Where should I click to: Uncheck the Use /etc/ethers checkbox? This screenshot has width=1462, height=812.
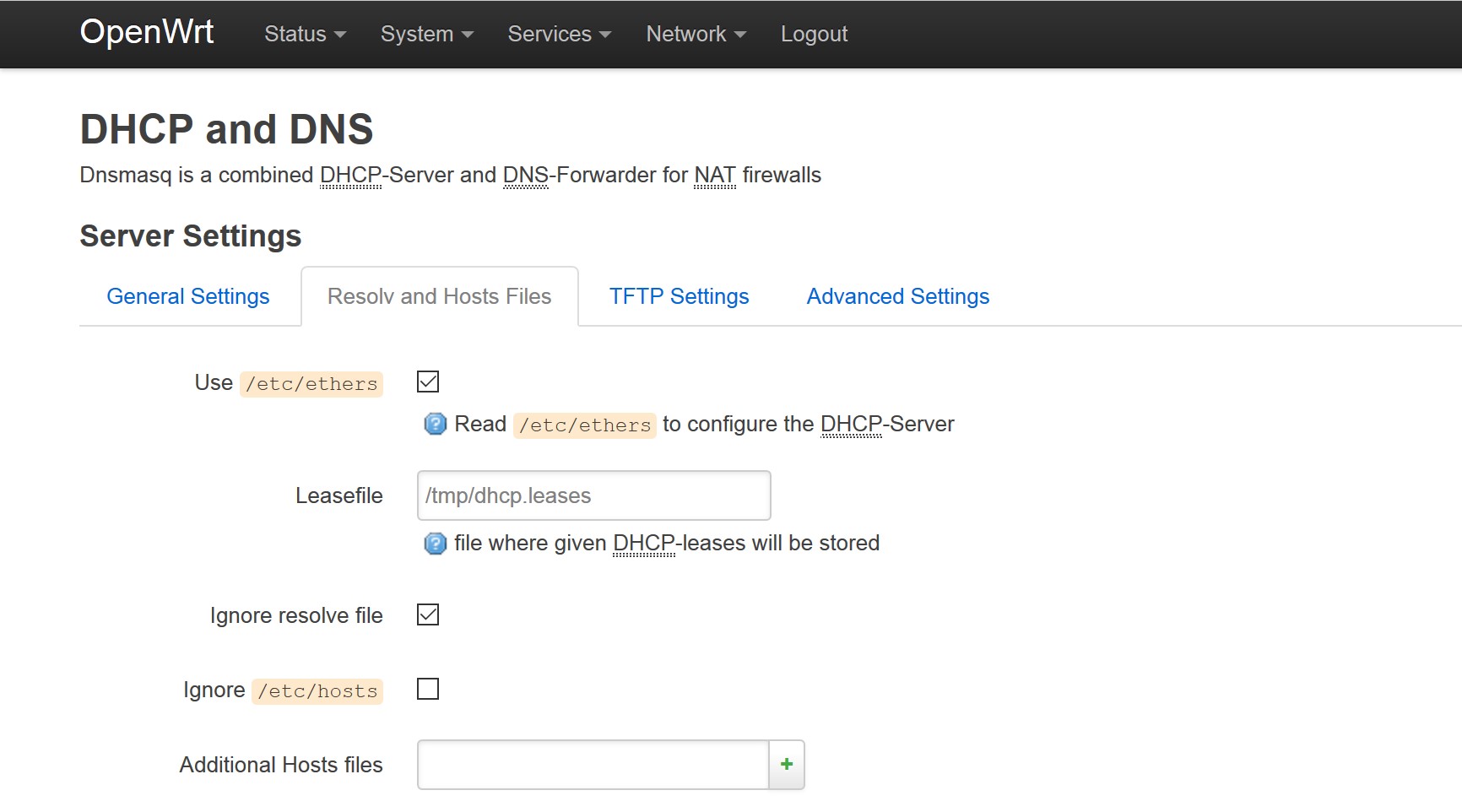click(x=428, y=382)
